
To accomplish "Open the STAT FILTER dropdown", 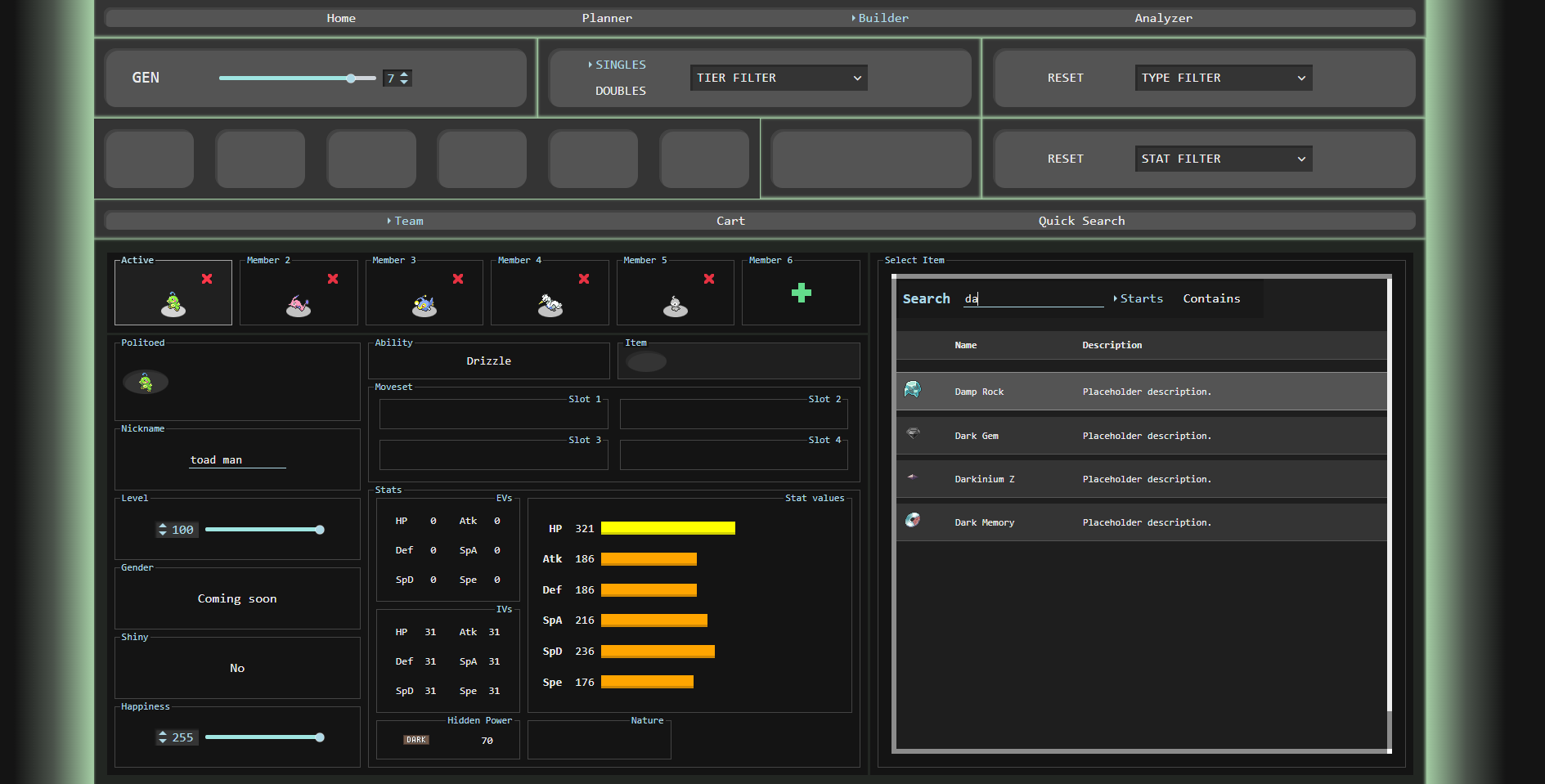I will click(1223, 159).
